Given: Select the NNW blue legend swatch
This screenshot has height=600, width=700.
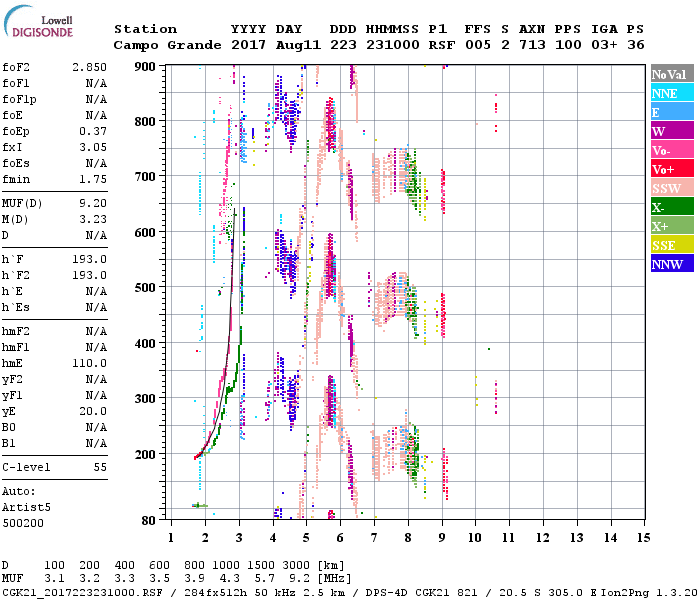Looking at the screenshot, I should (x=668, y=264).
